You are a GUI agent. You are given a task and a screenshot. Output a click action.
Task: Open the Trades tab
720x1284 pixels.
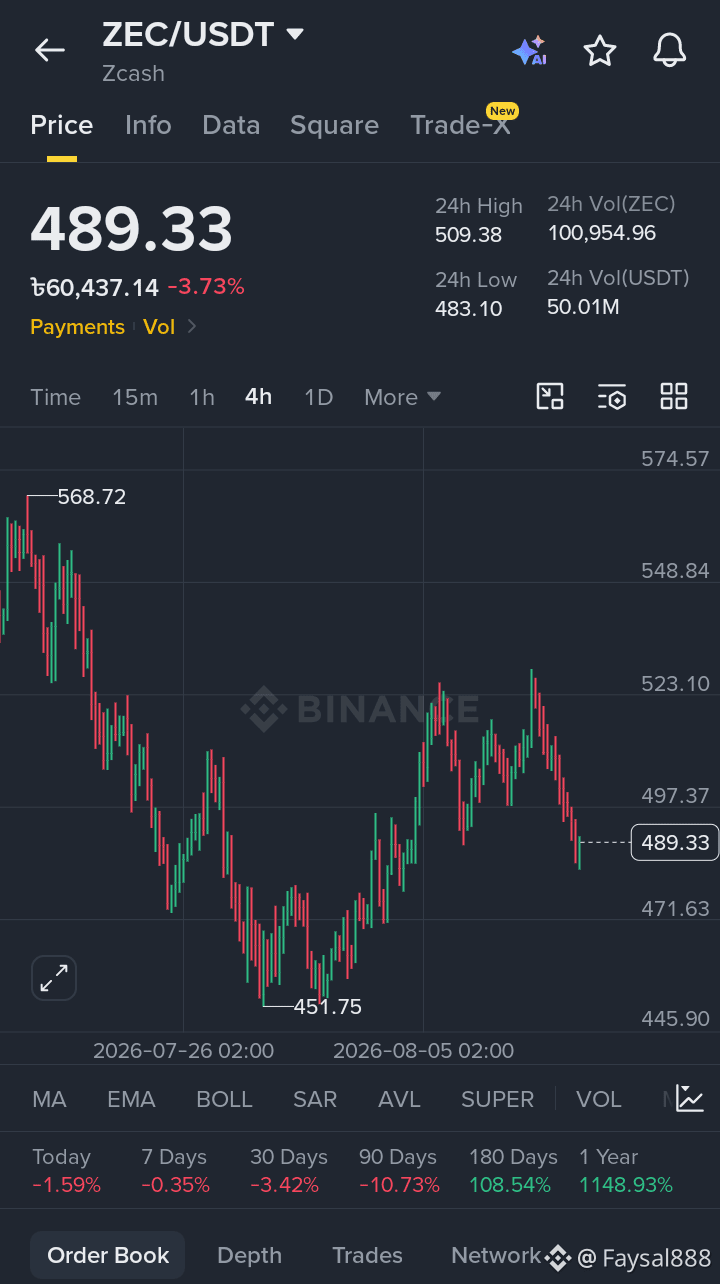pyautogui.click(x=367, y=1255)
